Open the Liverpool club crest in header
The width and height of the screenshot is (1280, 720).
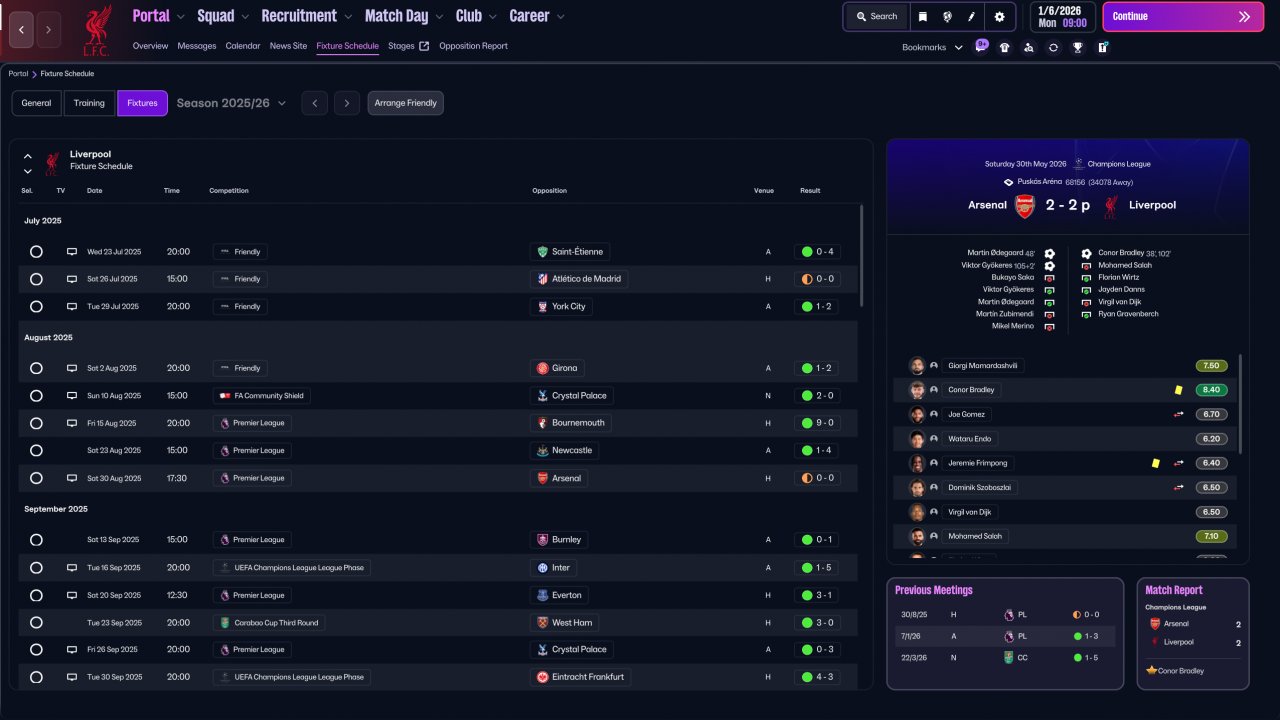click(97, 31)
